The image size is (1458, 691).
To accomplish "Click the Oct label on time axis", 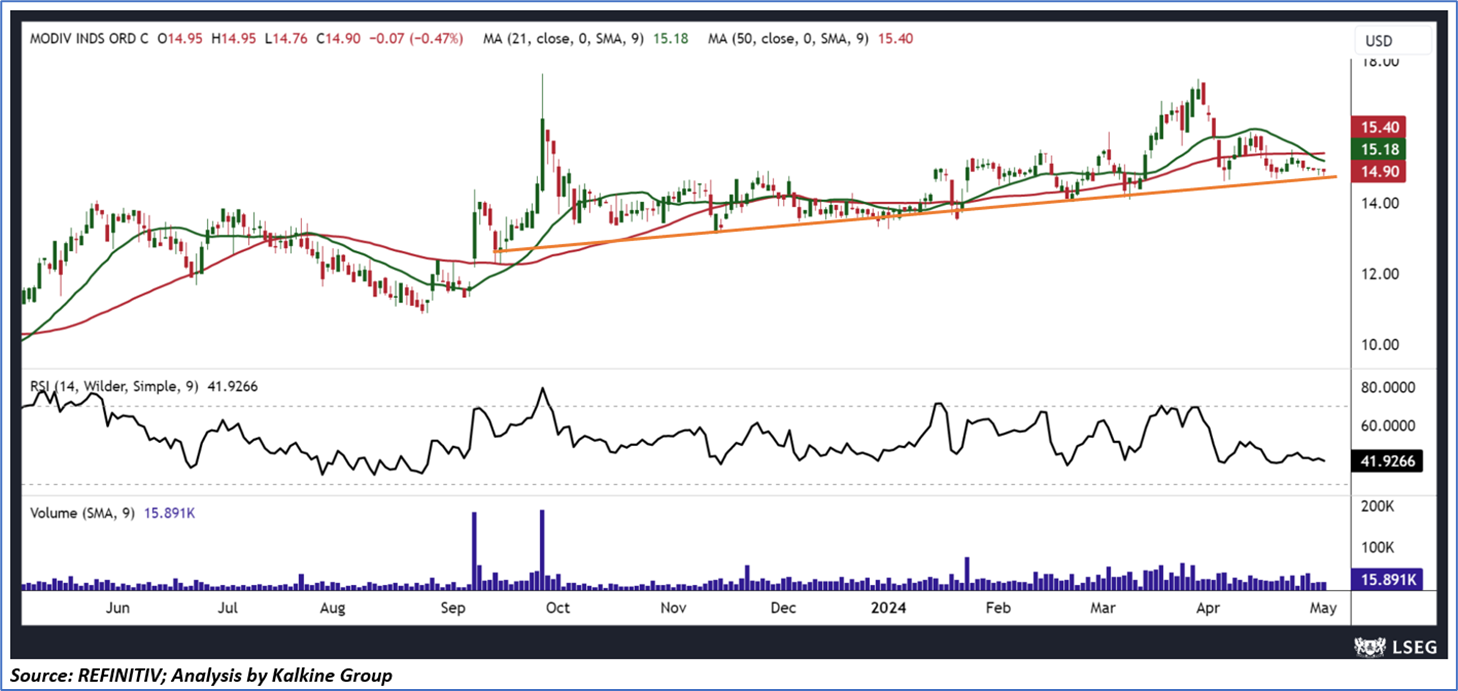I will pyautogui.click(x=558, y=608).
